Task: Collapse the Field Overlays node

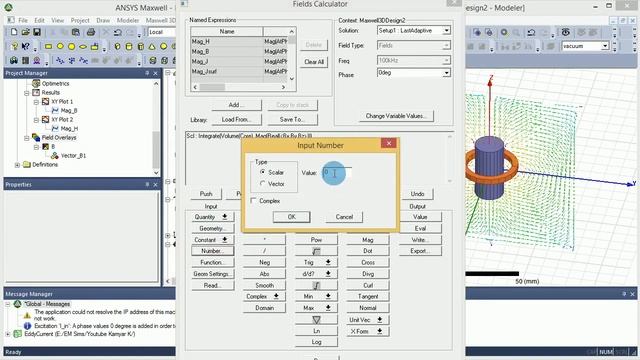Action: point(27,138)
